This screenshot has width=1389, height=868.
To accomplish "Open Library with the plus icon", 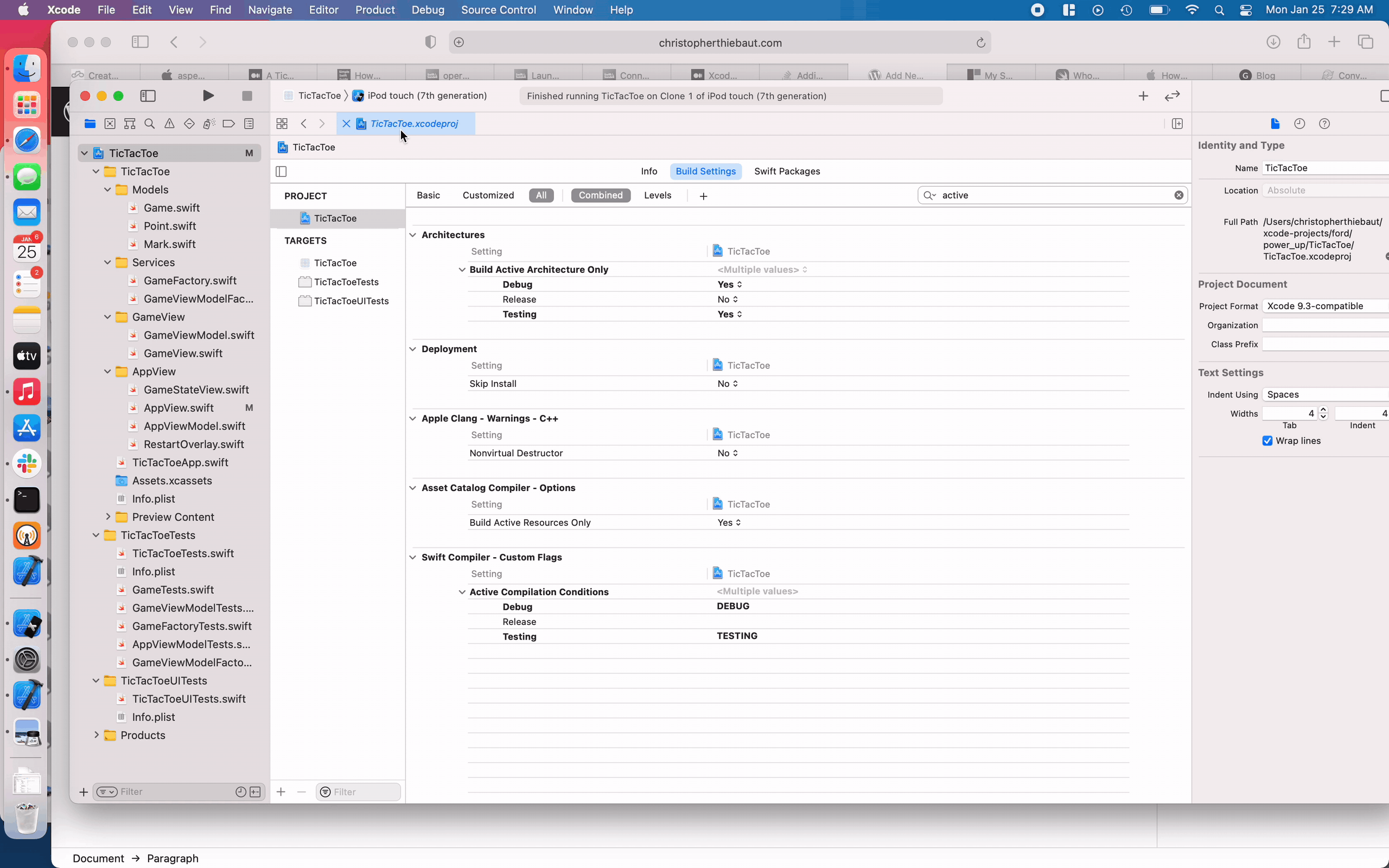I will pos(1143,96).
